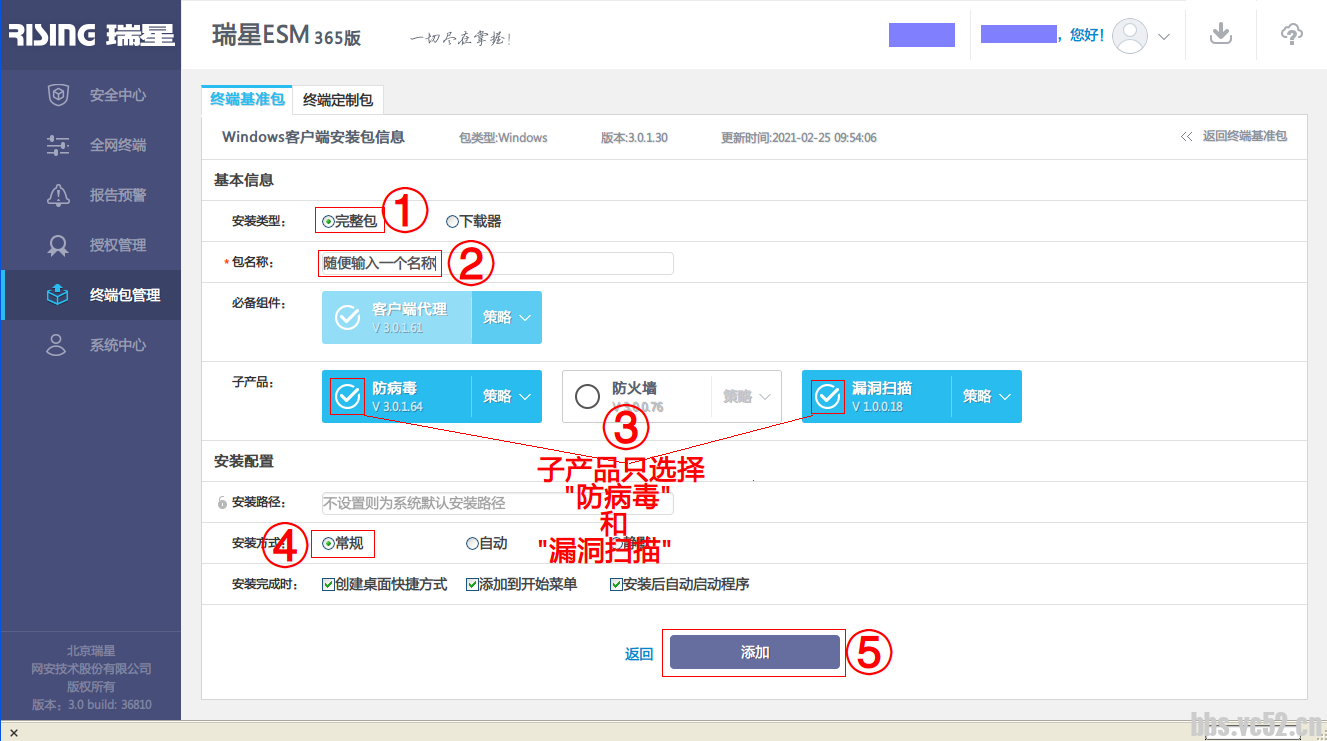The image size is (1327, 741).
Task: Select the 自动 install mode
Action: pos(472,544)
